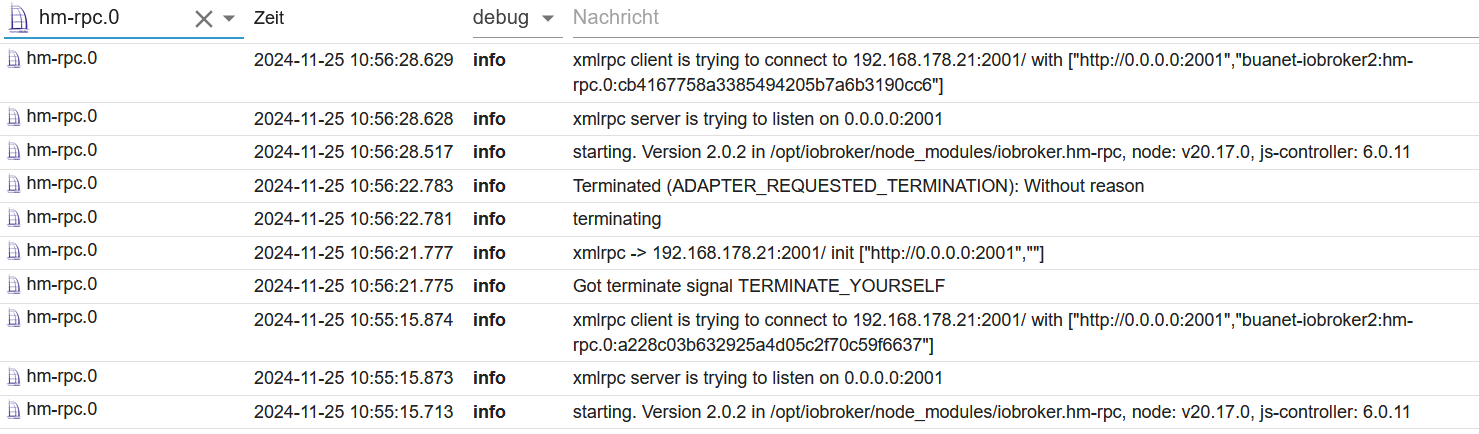Click the file icon of the terminating log row

click(x=14, y=218)
